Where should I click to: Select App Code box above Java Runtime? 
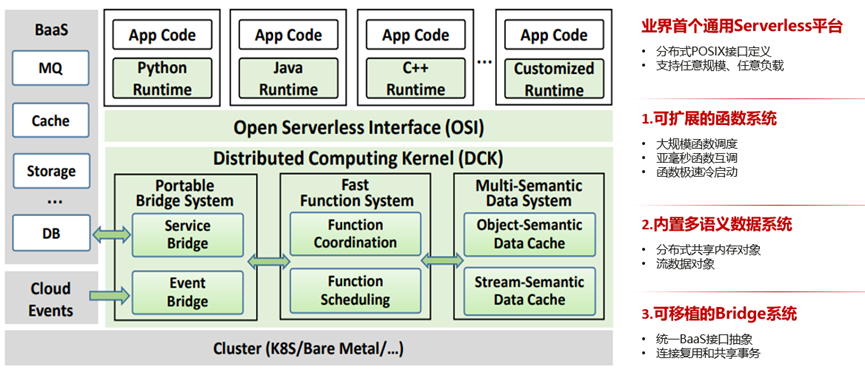(288, 35)
